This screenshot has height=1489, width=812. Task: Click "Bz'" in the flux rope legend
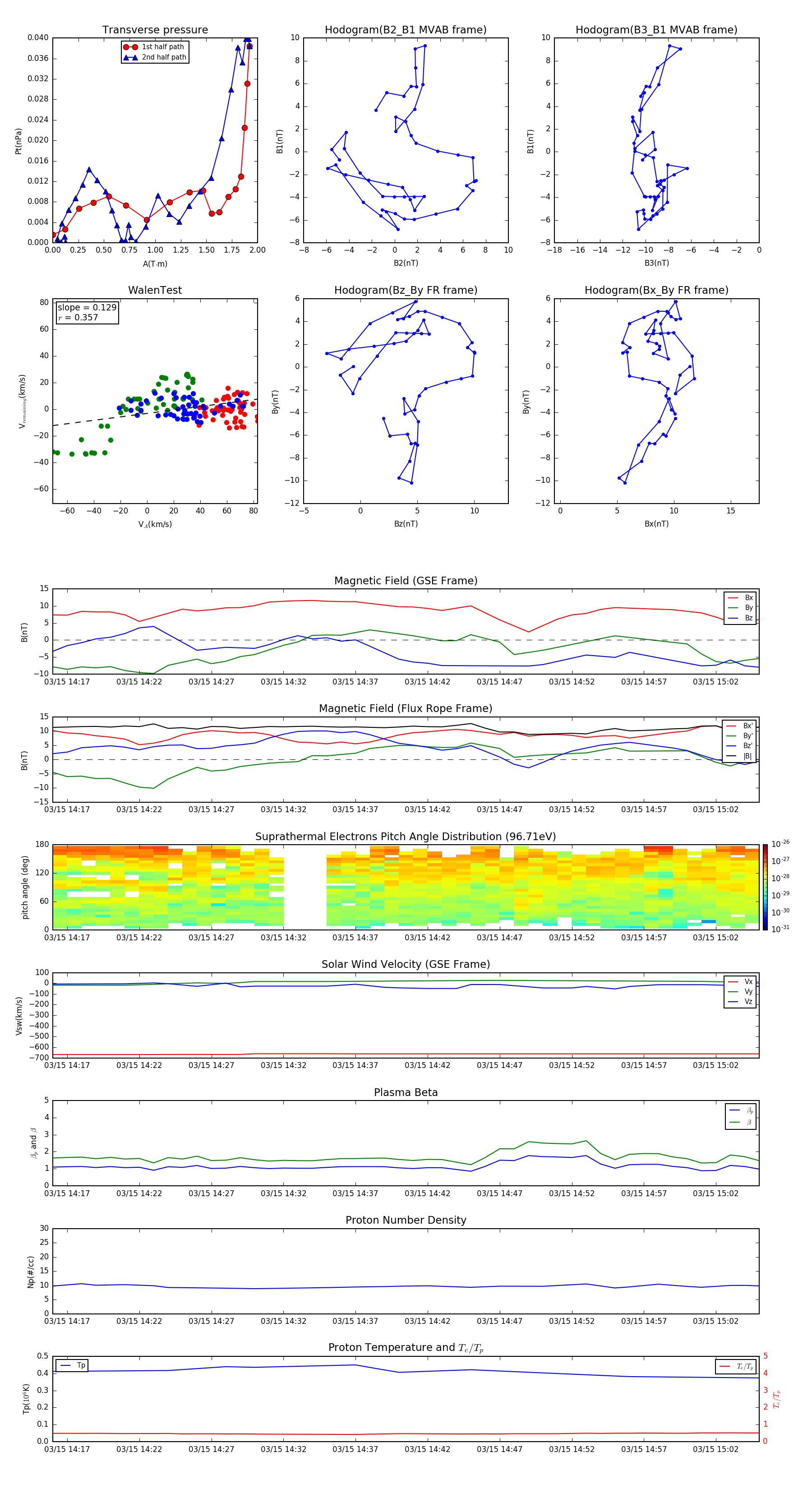(740, 746)
